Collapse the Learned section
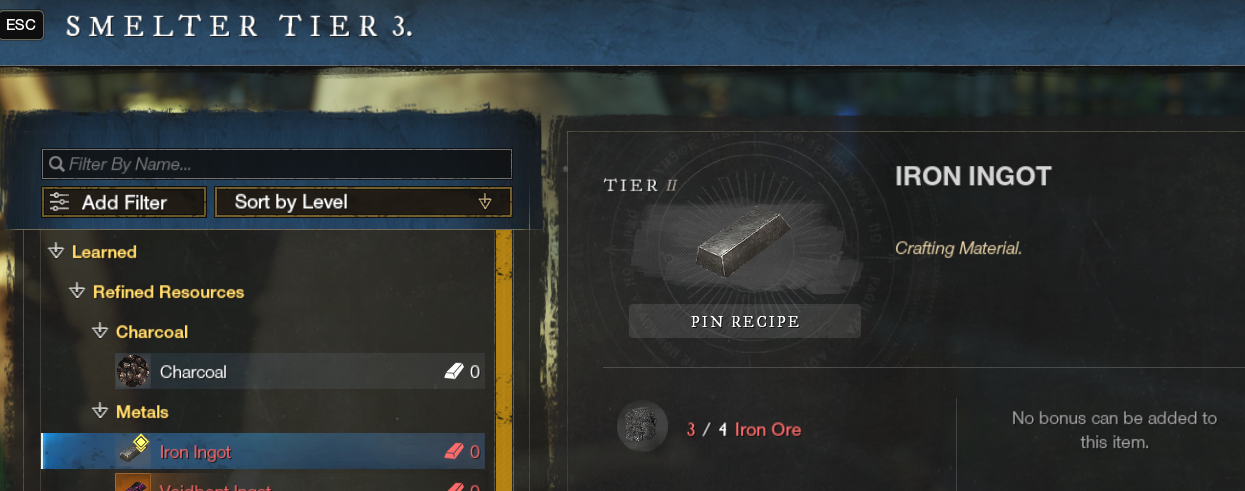This screenshot has width=1245, height=491. pos(56,252)
